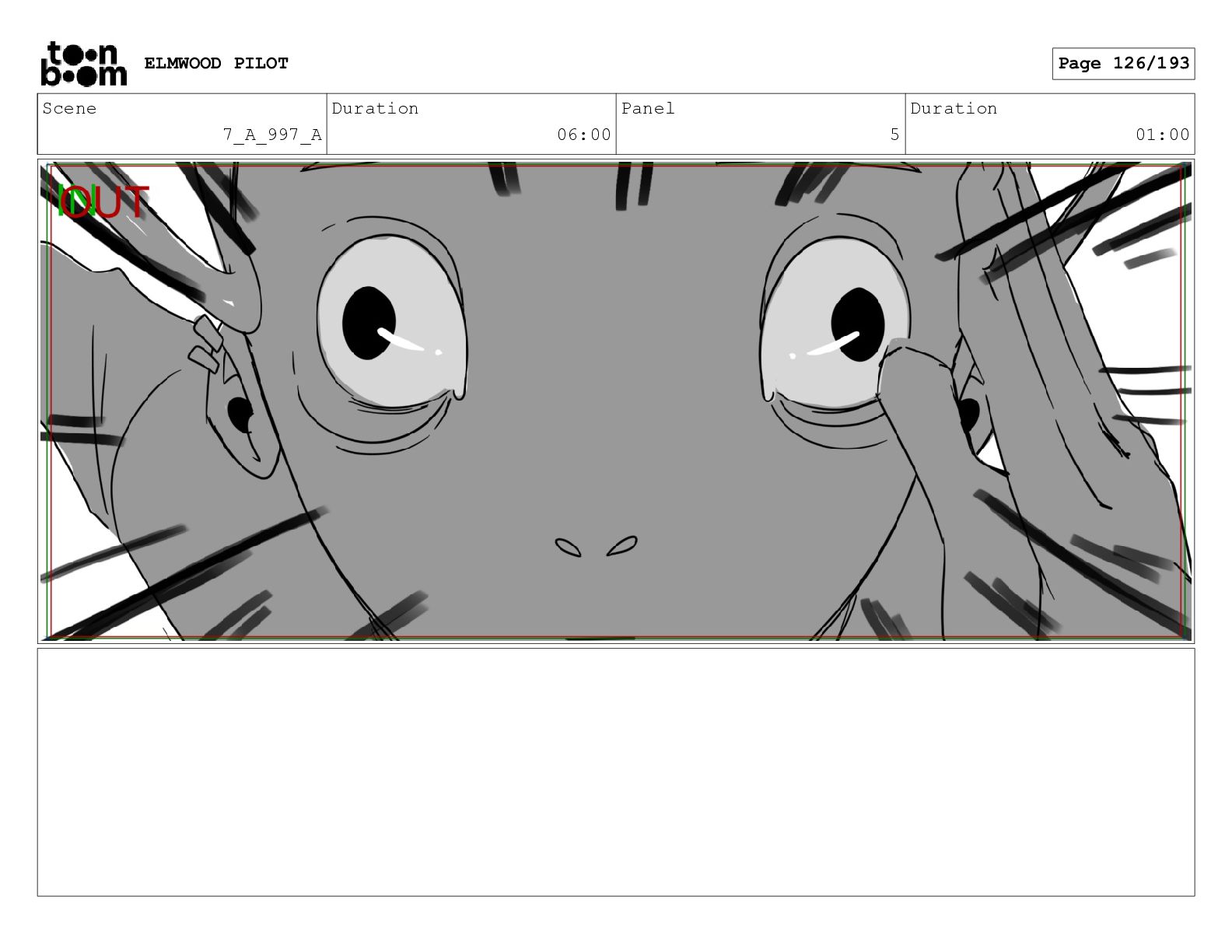Click the Page 126/193 indicator box
This screenshot has width=1232, height=952.
[1123, 64]
